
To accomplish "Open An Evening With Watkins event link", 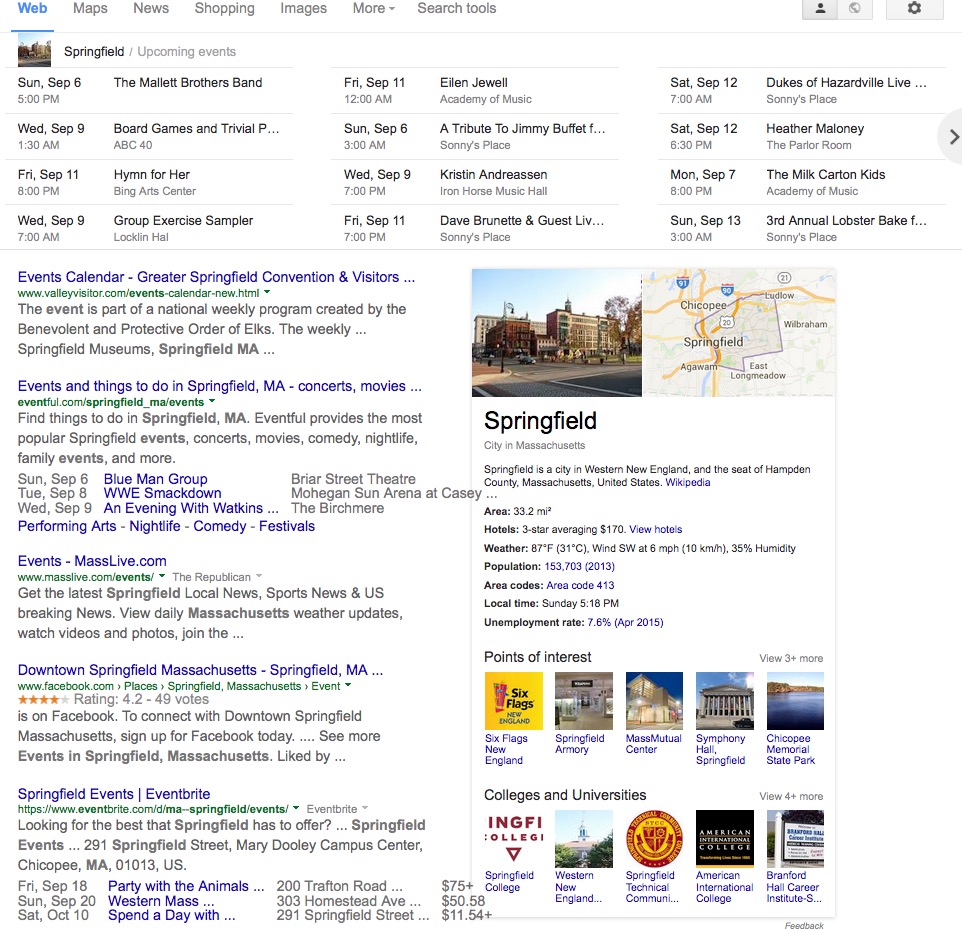I will pos(191,508).
